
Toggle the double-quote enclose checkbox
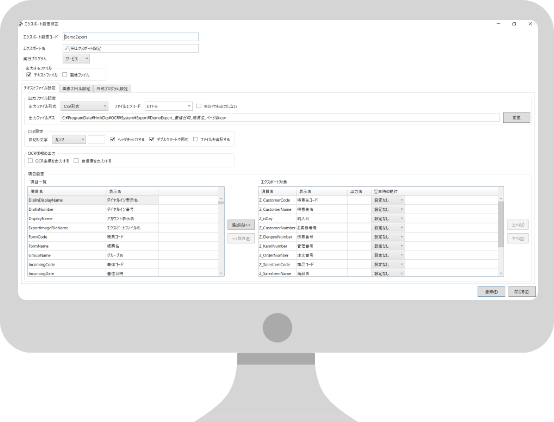pyautogui.click(x=152, y=139)
